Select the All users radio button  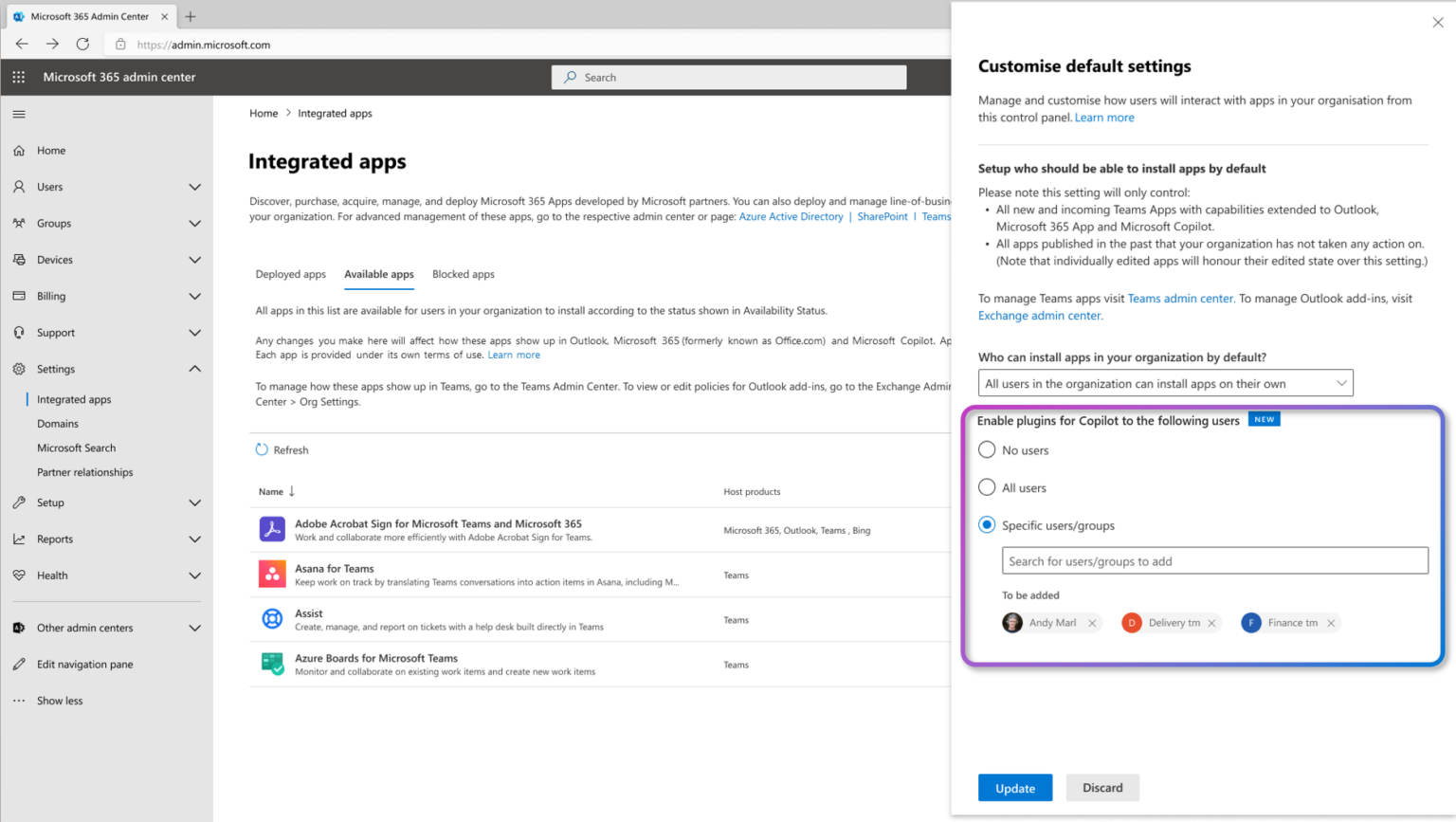986,487
